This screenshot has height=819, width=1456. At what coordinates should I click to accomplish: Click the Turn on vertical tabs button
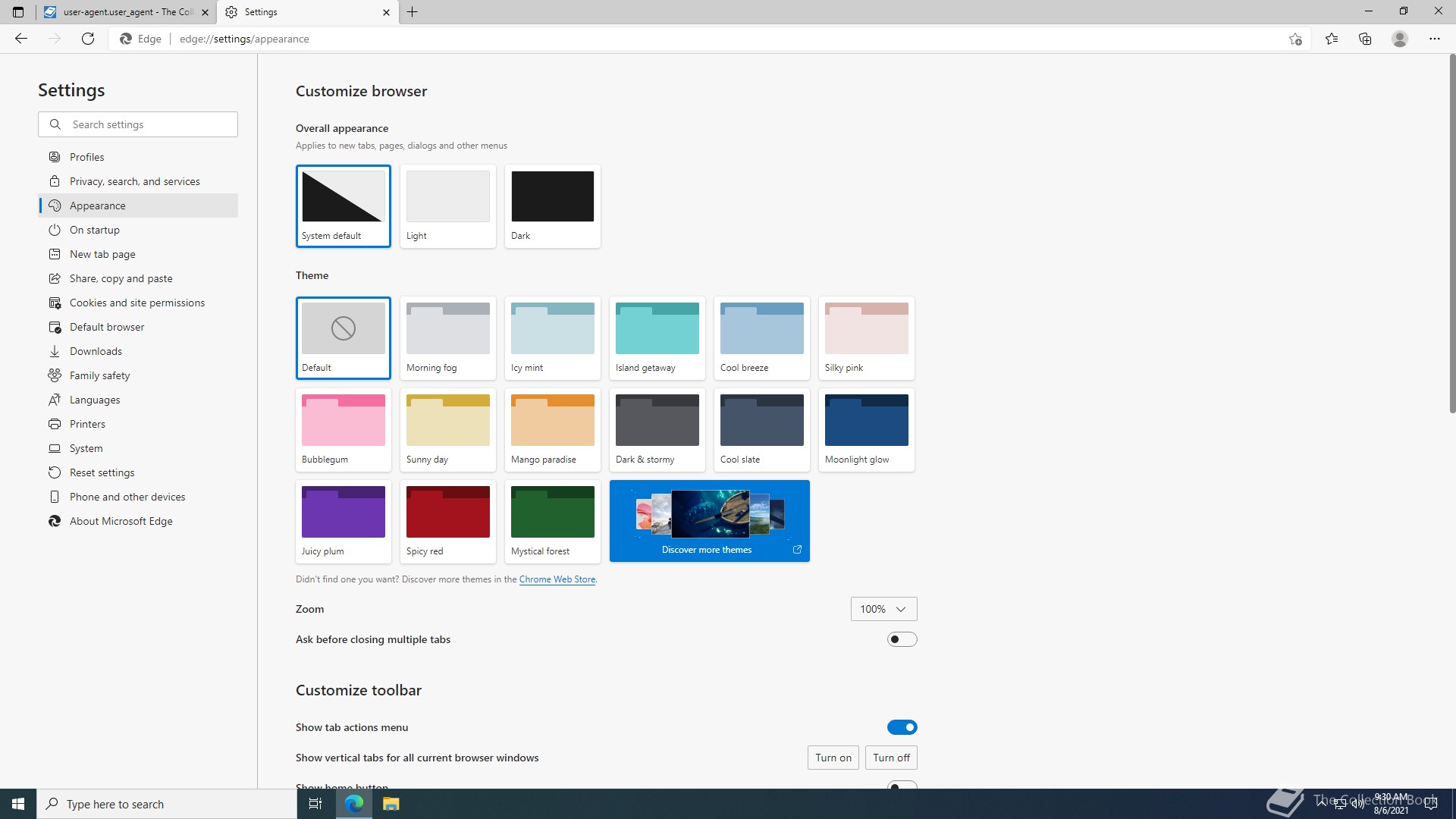(x=833, y=758)
